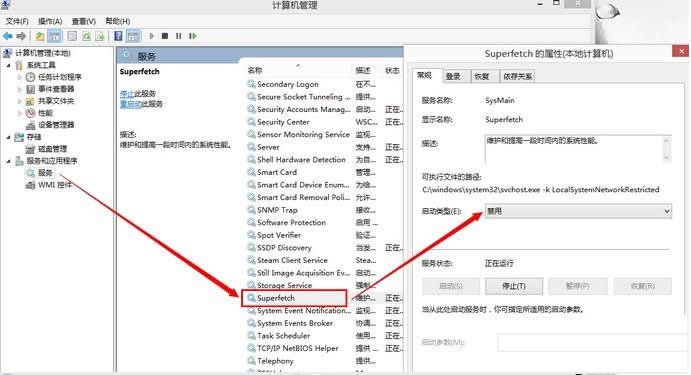
Task: Click the 停止 this service link
Action: 126,93
